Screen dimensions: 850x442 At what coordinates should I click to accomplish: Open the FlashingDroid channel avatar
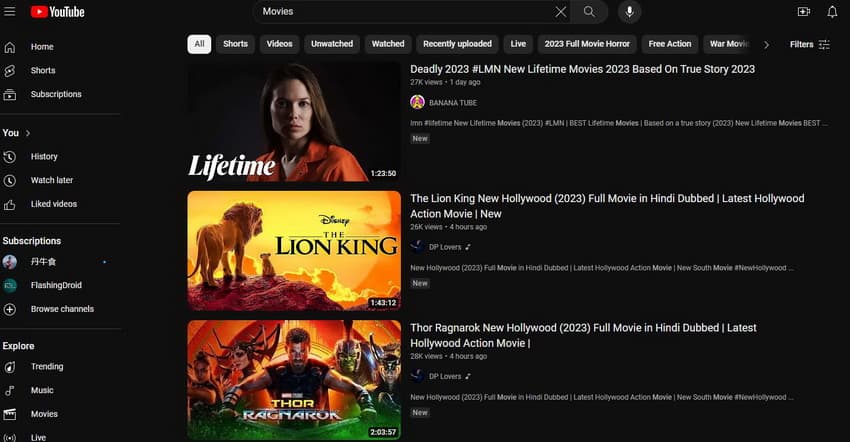[10, 285]
